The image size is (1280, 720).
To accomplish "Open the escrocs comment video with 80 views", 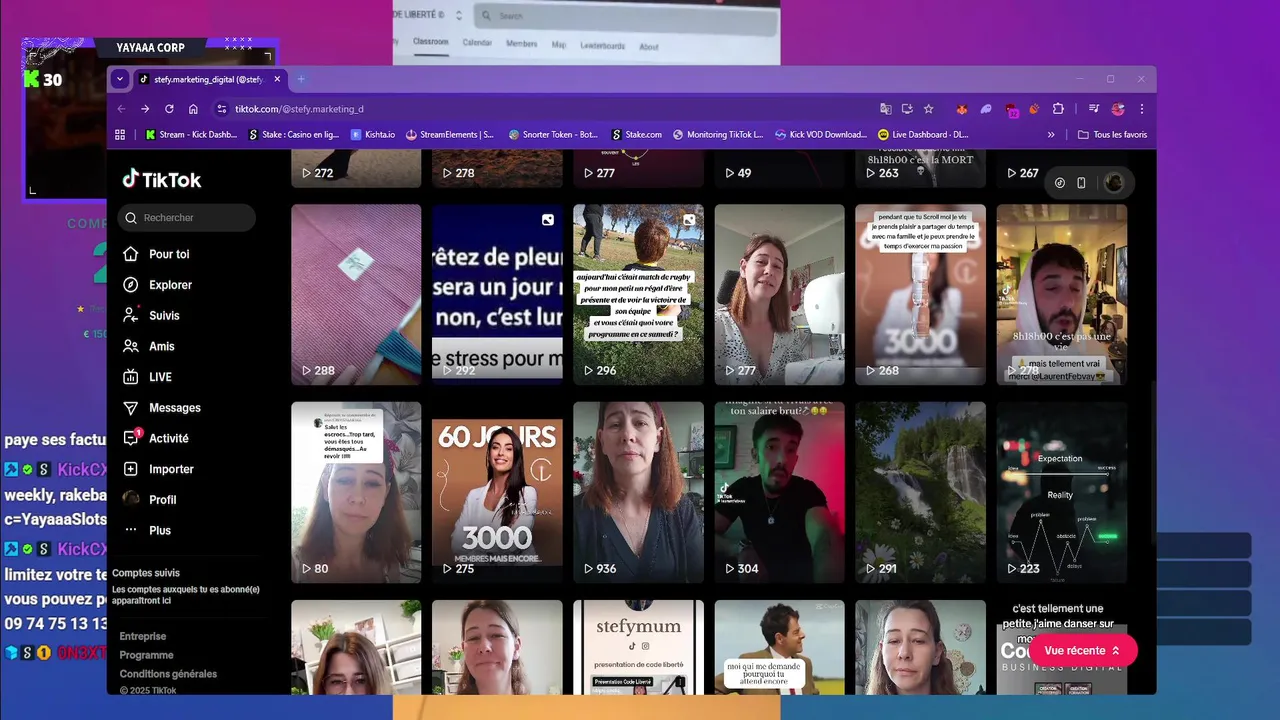I will pos(356,492).
